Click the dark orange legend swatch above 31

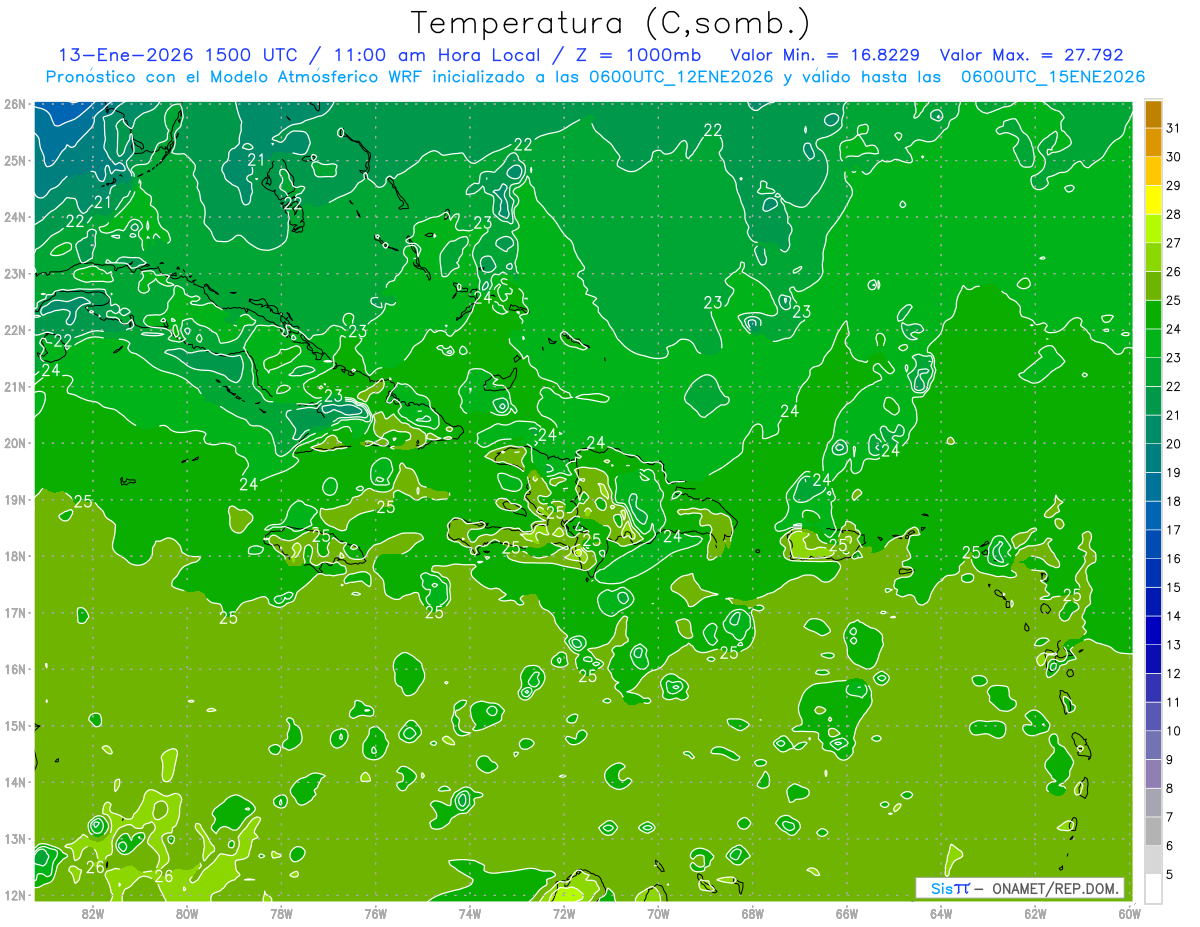[1153, 113]
